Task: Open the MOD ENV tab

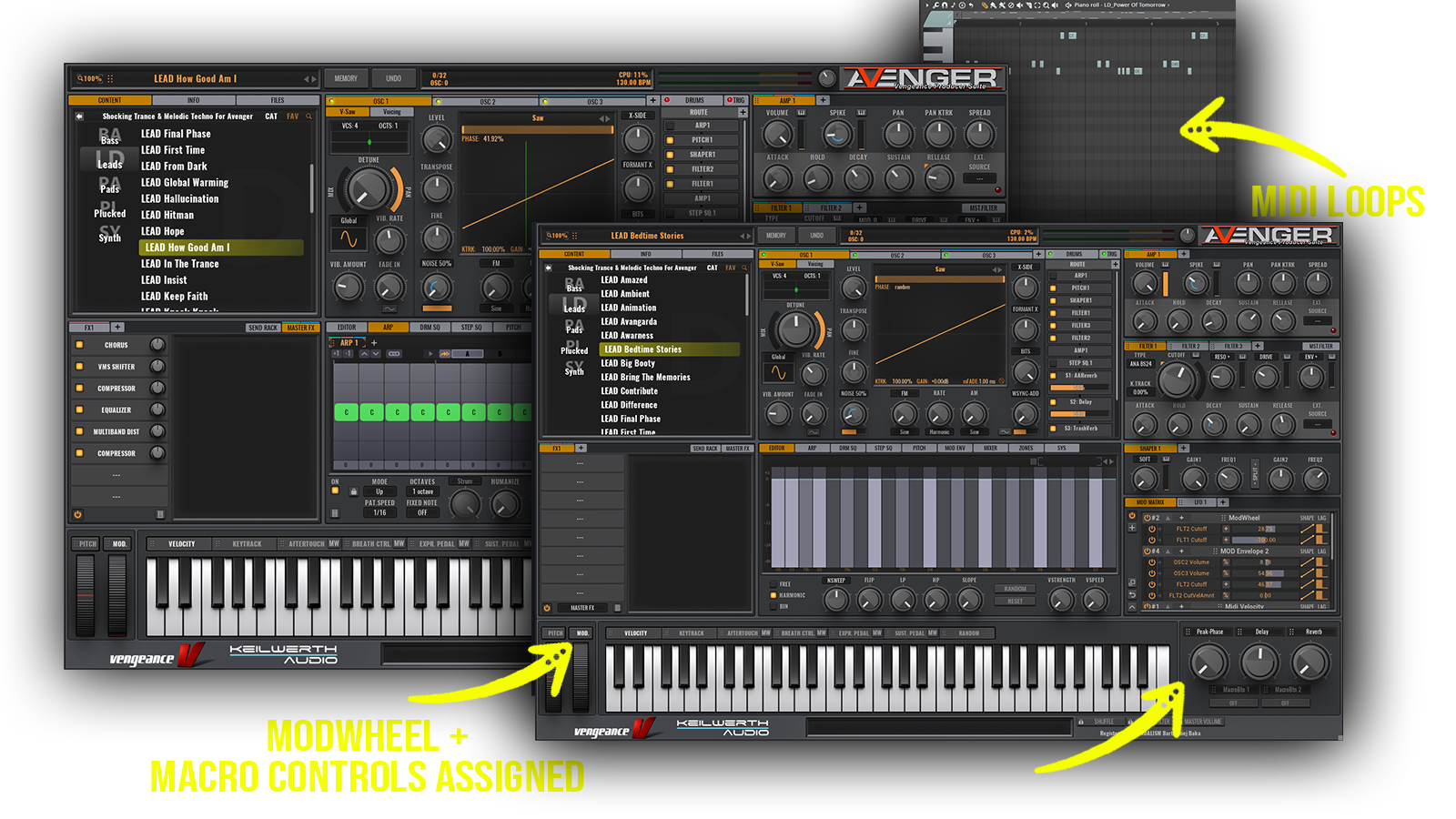Action: 955,448
